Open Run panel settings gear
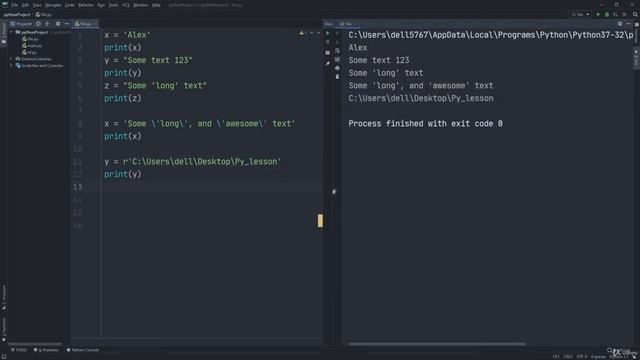This screenshot has width=640, height=360. click(x=620, y=24)
